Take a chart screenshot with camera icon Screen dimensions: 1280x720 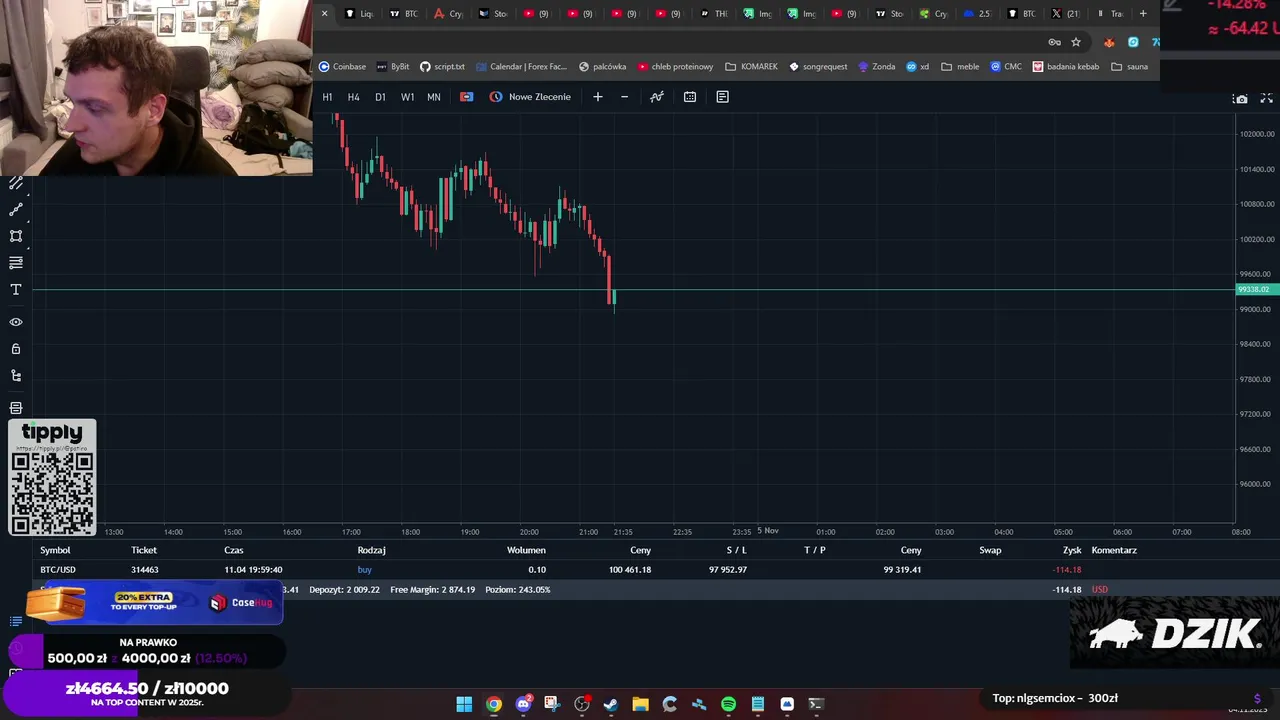click(1241, 99)
